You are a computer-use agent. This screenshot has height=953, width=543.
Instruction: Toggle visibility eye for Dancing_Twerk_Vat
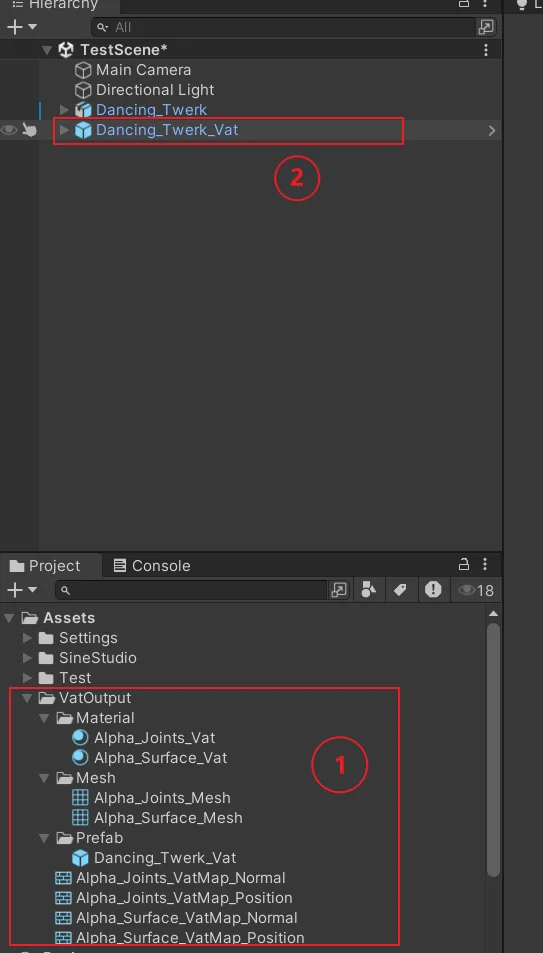9,130
